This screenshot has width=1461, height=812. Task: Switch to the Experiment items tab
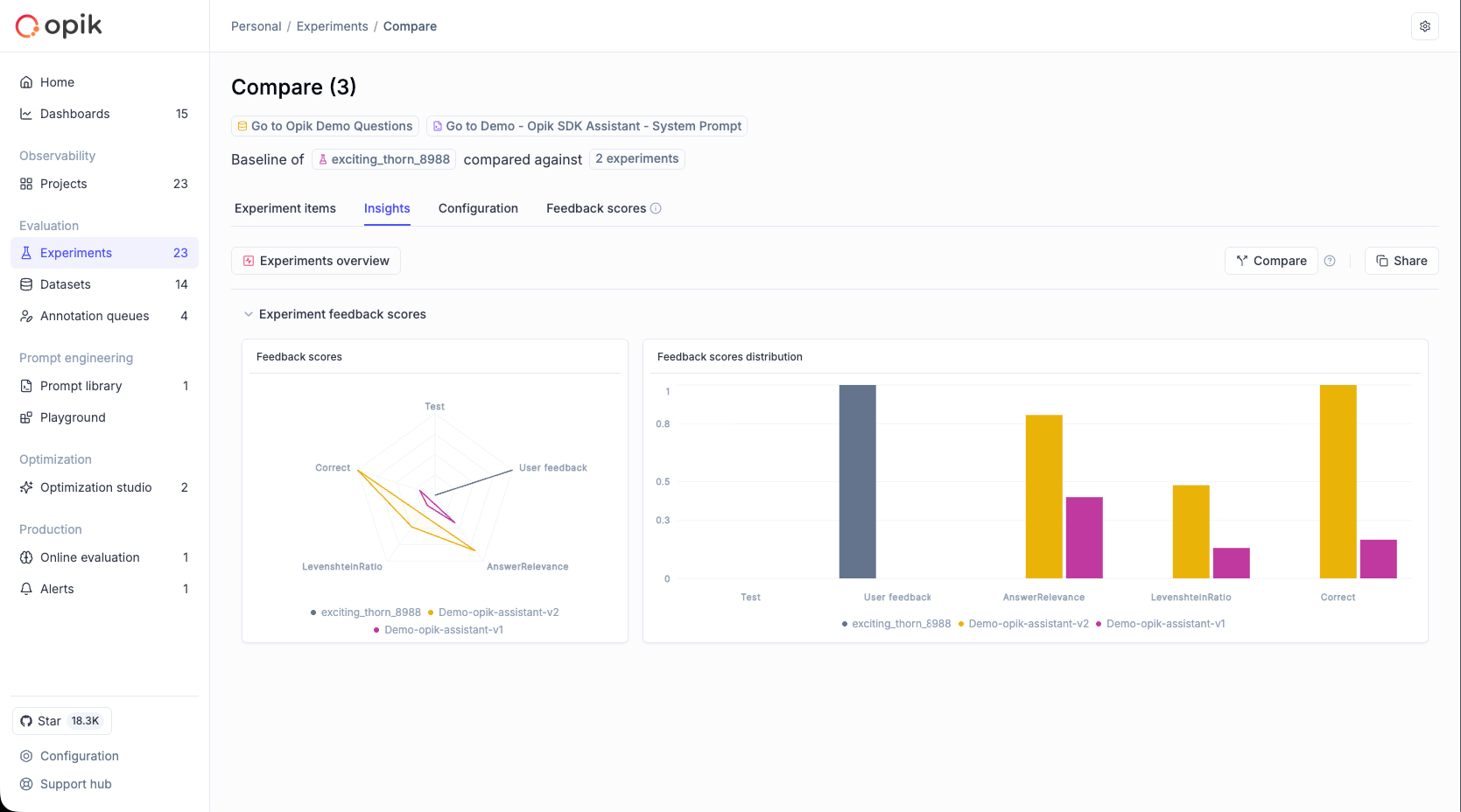pyautogui.click(x=284, y=208)
